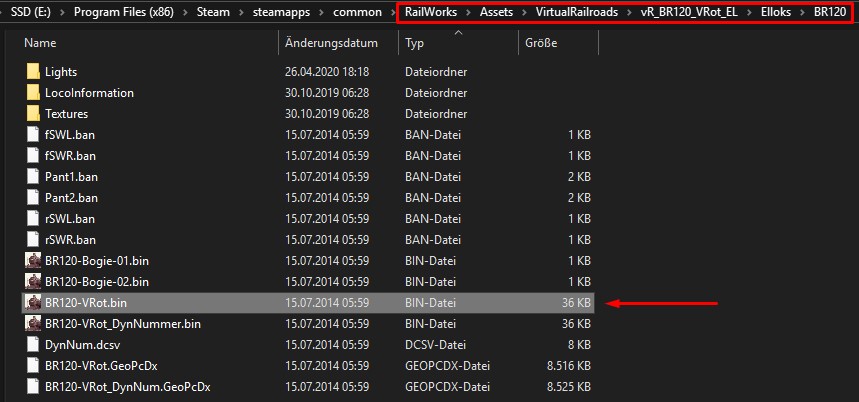Expand chevron after VirtualRailroads breadcrumb
The height and width of the screenshot is (402, 859).
point(629,13)
